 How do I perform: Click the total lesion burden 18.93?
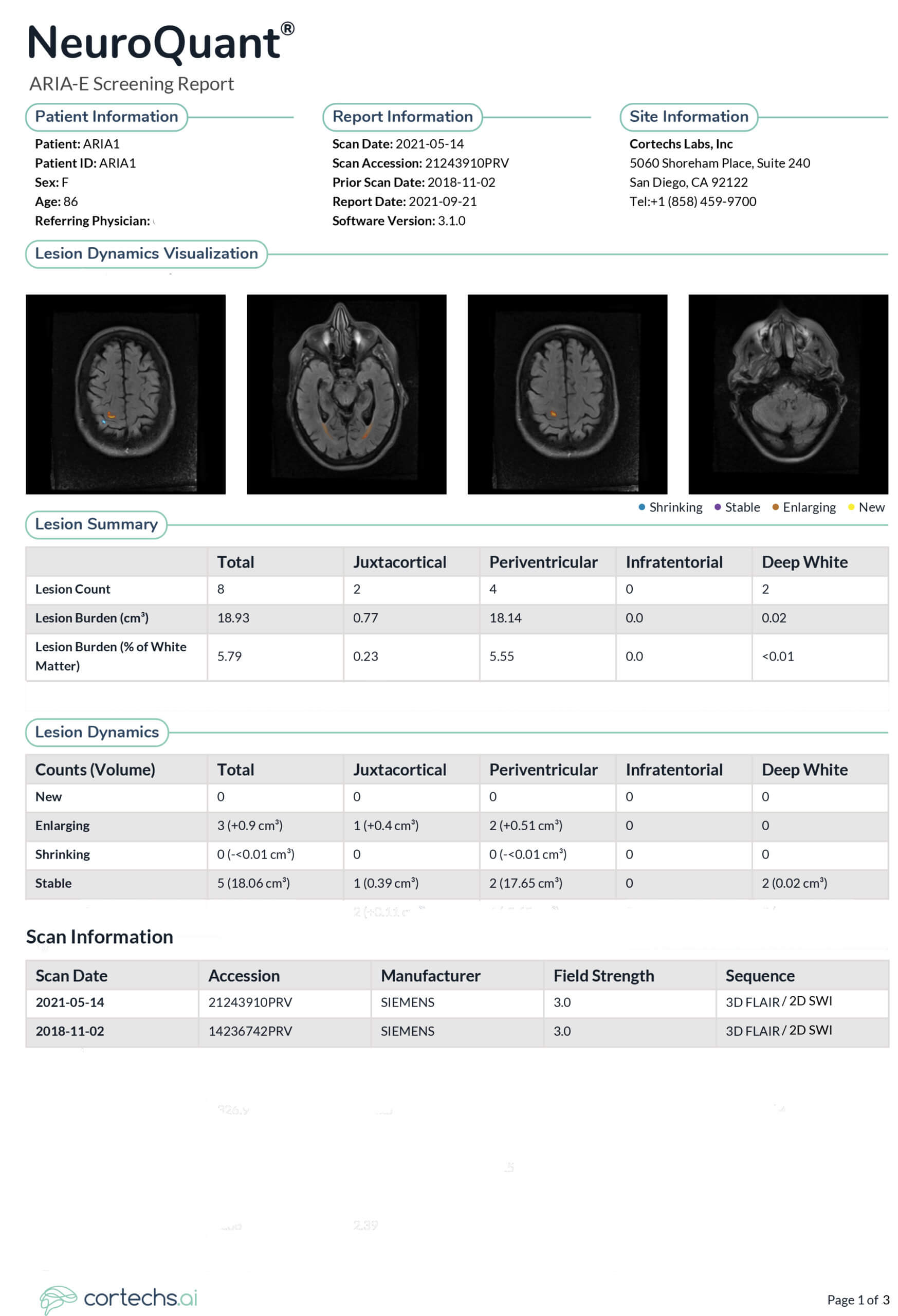tap(233, 618)
